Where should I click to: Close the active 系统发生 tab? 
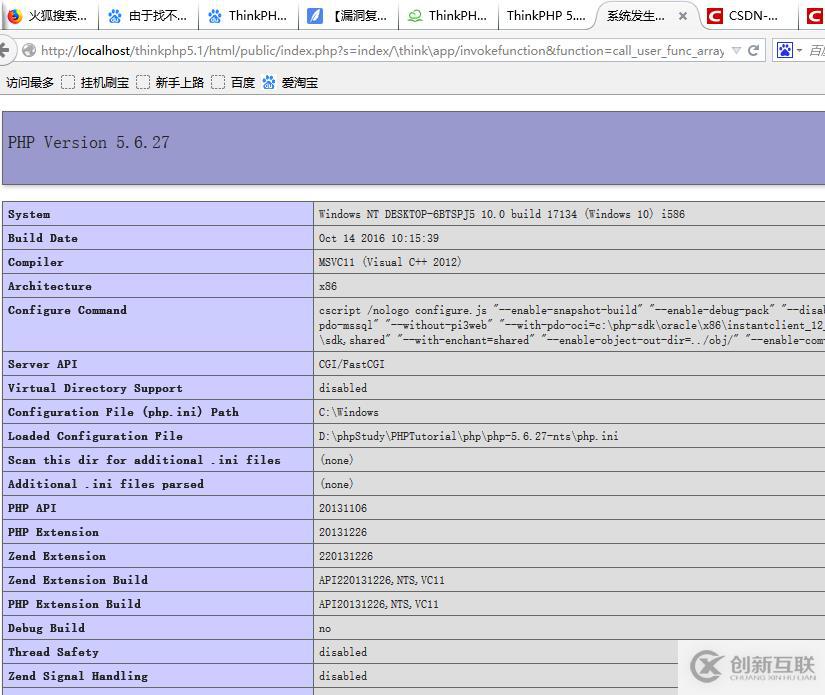(682, 16)
